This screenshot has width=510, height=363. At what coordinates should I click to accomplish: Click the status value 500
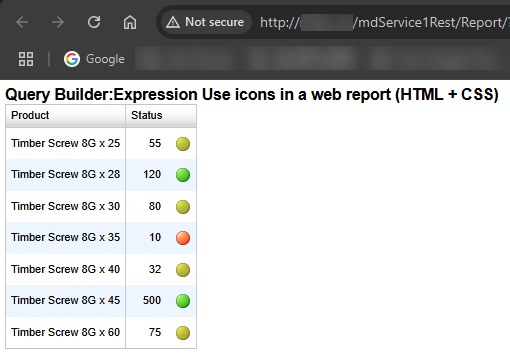coord(152,300)
